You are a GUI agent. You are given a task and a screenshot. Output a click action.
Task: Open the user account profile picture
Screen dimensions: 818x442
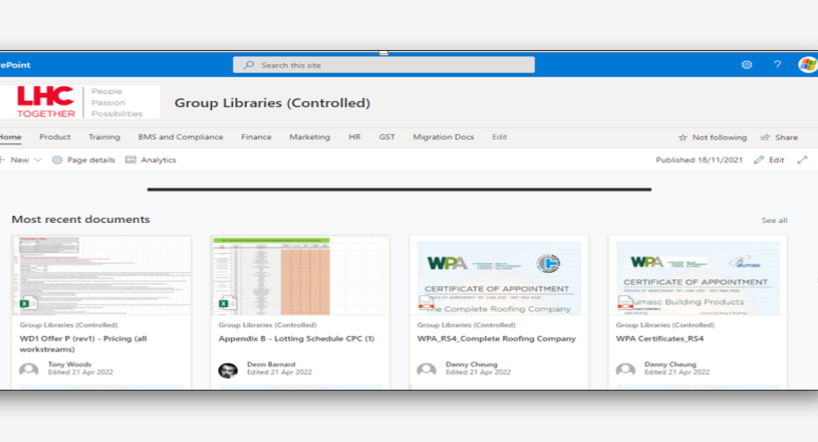pyautogui.click(x=807, y=65)
